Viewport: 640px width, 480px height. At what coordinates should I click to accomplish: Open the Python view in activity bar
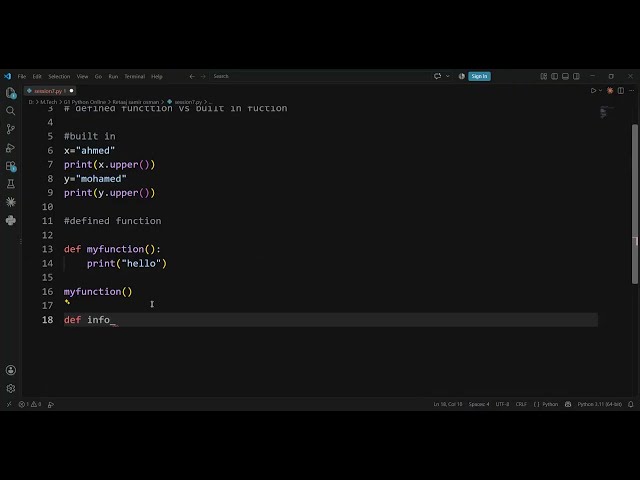[11, 220]
